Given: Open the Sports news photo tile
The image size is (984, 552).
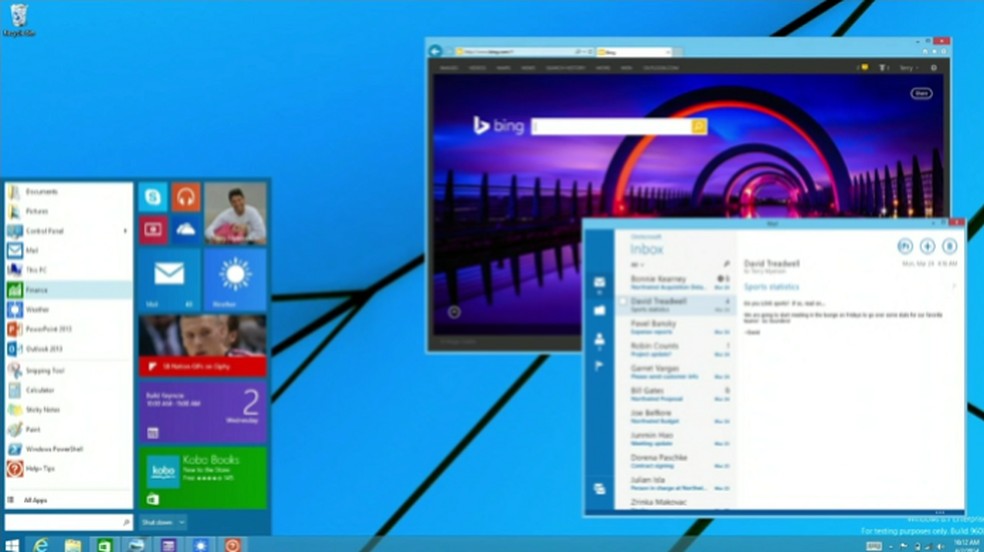Looking at the screenshot, I should 203,346.
